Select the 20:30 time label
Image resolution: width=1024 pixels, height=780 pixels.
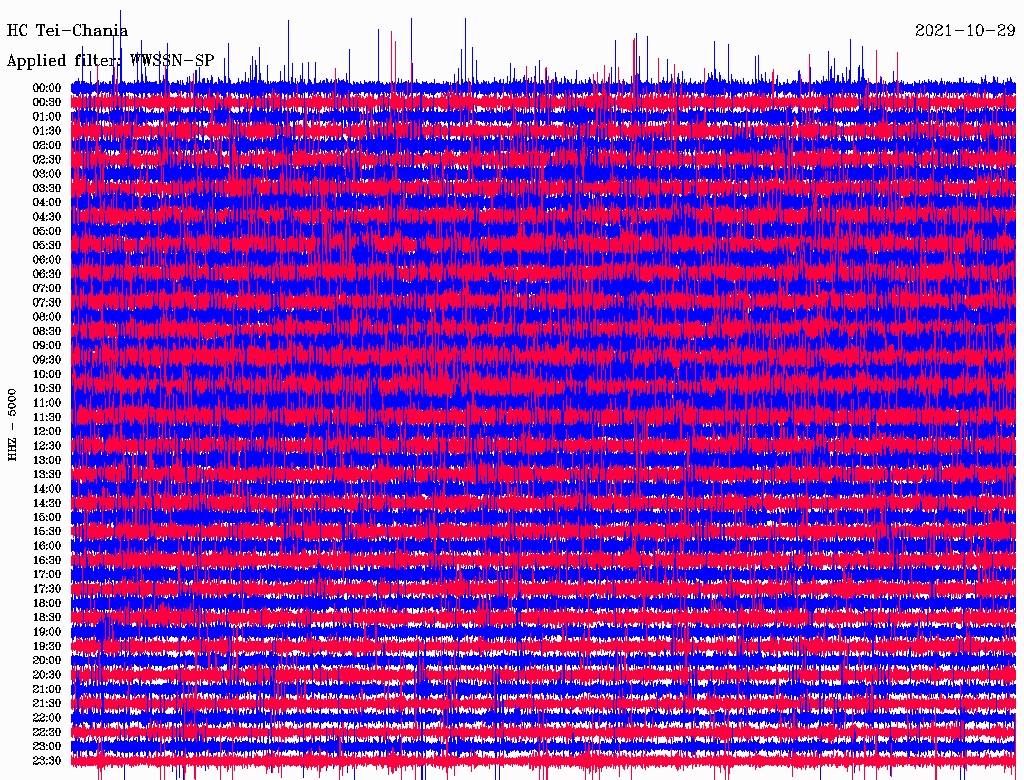click(x=47, y=675)
